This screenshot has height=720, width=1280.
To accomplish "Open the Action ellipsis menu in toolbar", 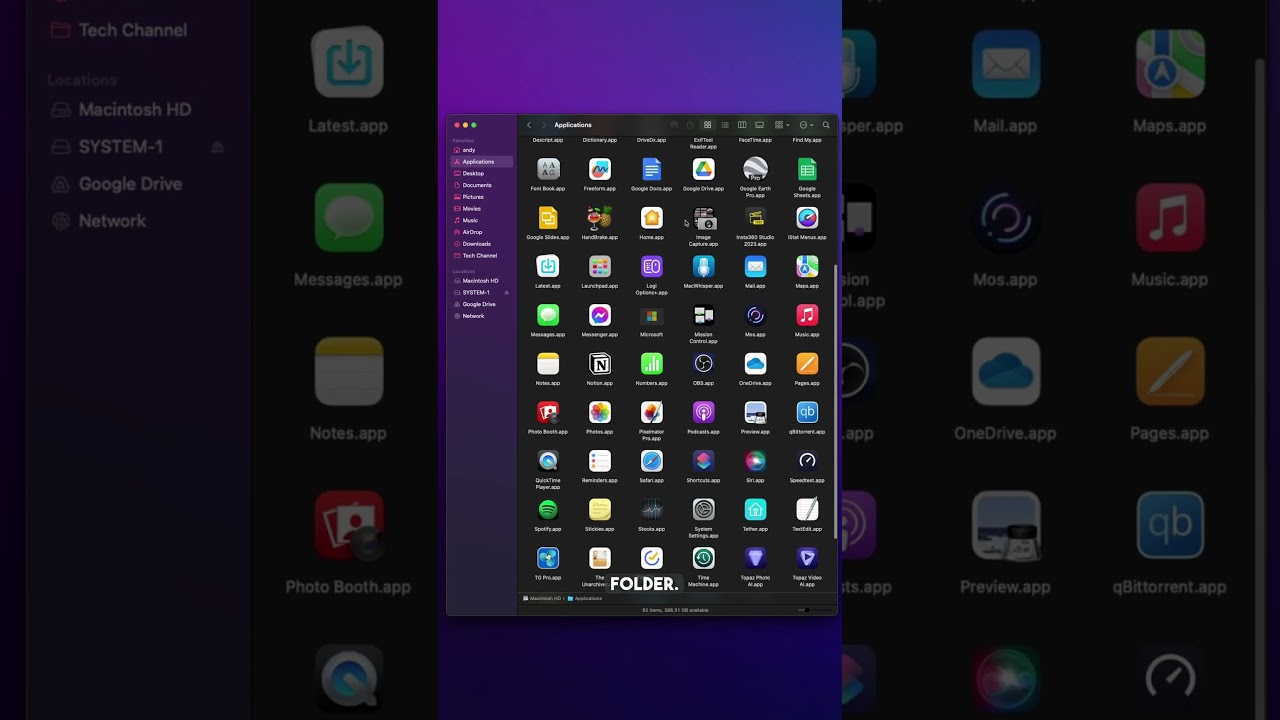I will point(806,125).
